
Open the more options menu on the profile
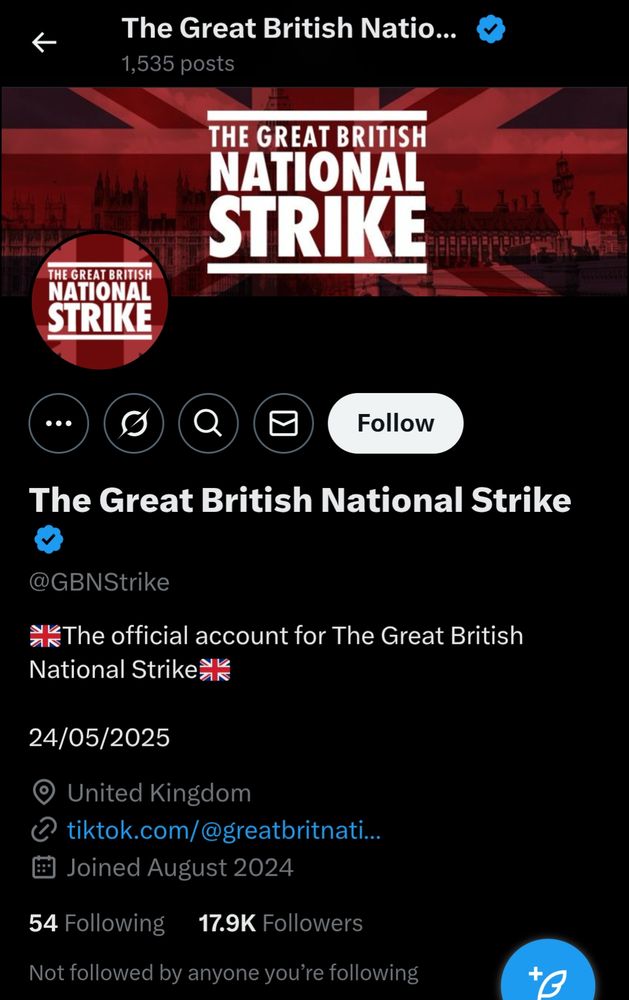[58, 423]
